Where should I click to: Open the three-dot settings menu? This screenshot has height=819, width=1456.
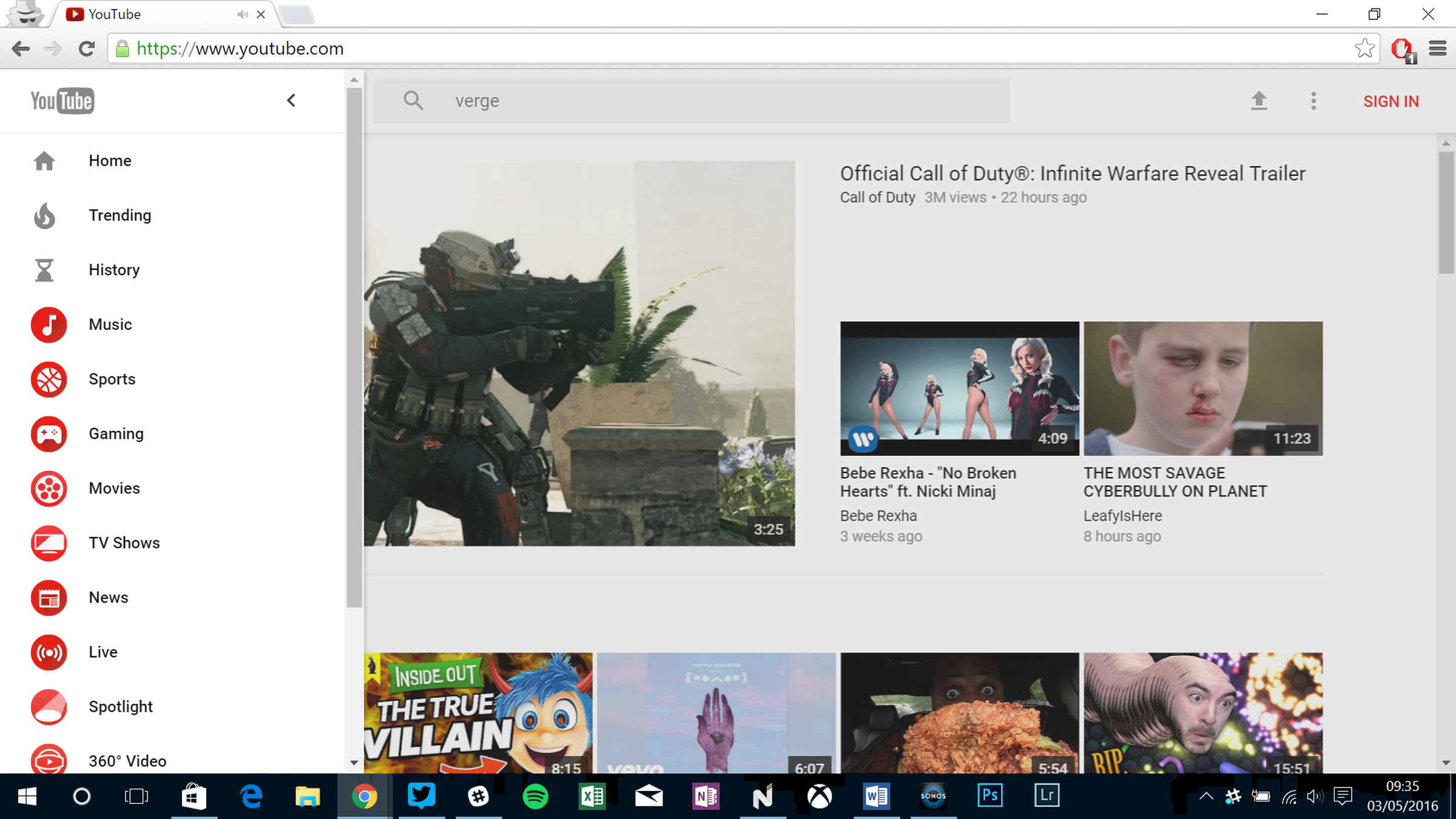click(x=1313, y=101)
